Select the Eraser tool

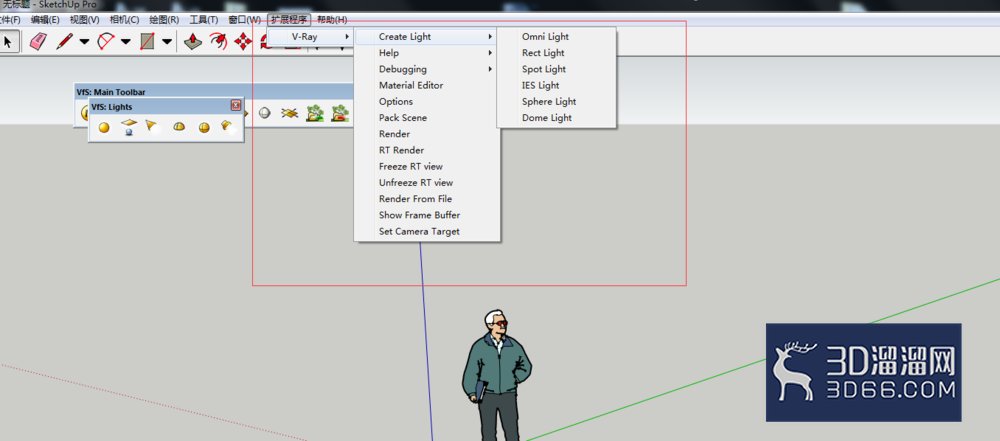pyautogui.click(x=38, y=41)
